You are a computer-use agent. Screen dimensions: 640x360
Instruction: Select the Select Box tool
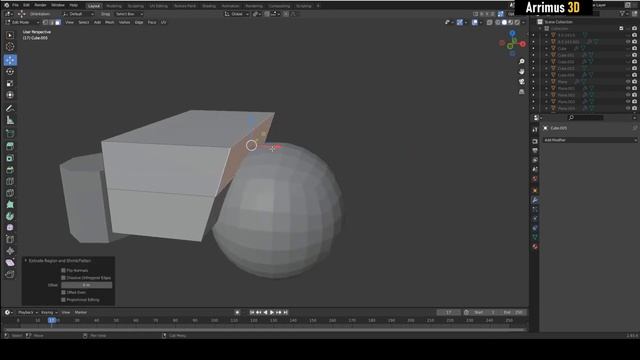(x=10, y=35)
